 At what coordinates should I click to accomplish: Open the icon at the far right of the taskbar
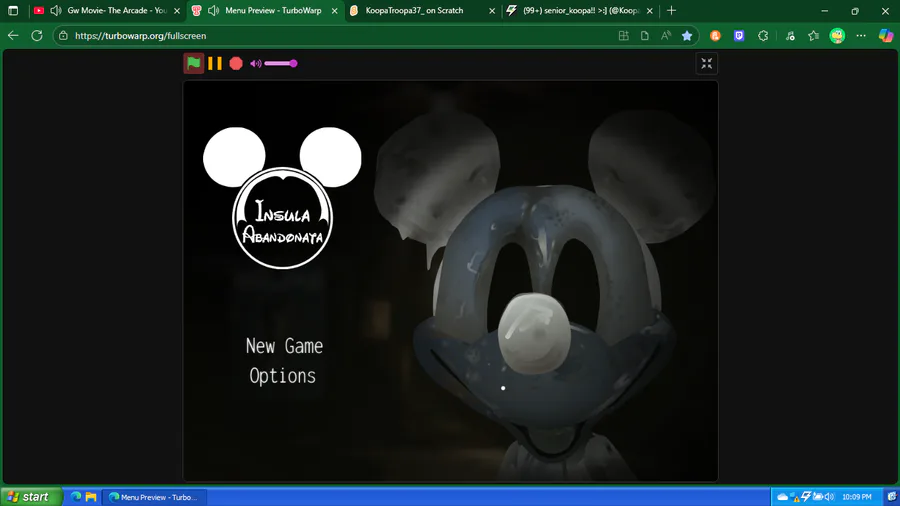(x=891, y=497)
